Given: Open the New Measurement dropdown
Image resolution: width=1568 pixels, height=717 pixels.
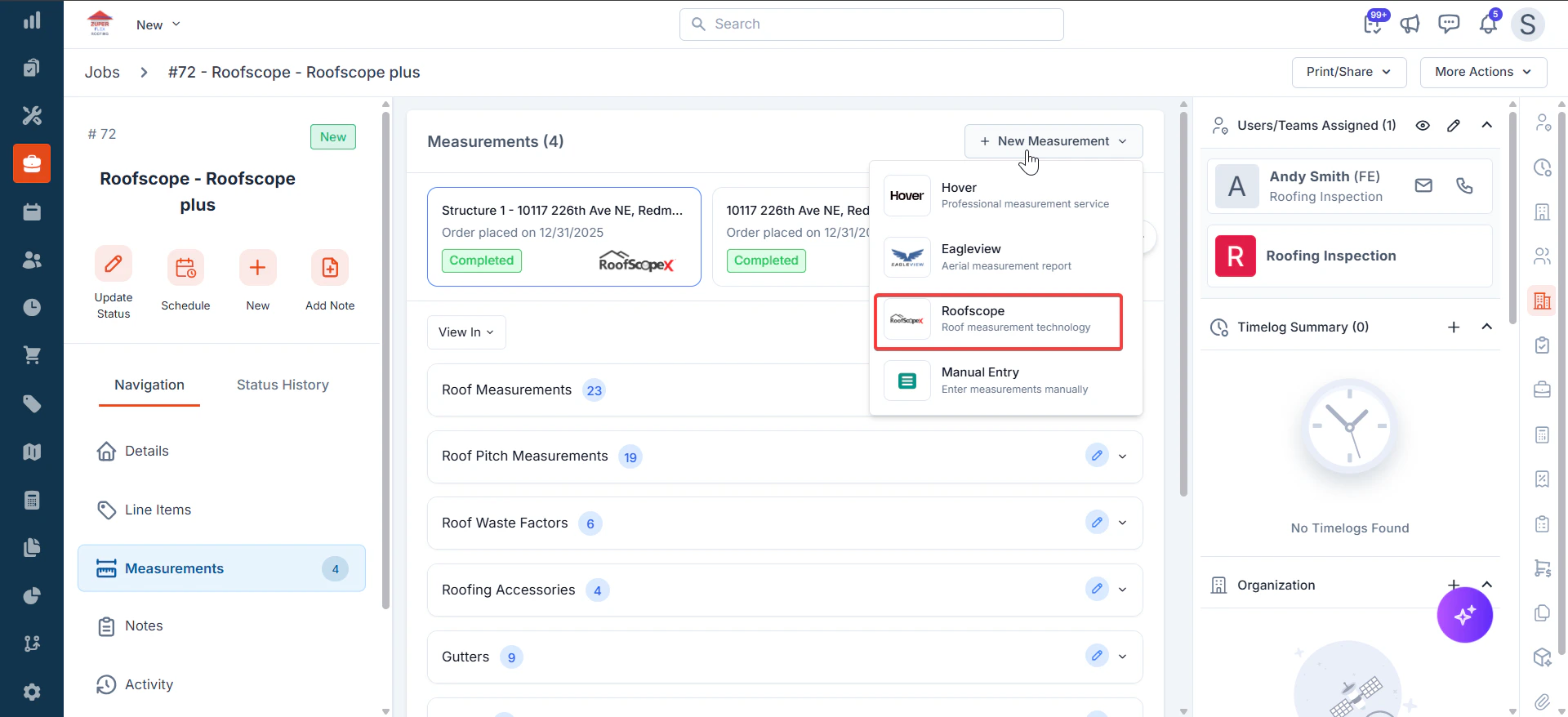Looking at the screenshot, I should tap(1053, 141).
